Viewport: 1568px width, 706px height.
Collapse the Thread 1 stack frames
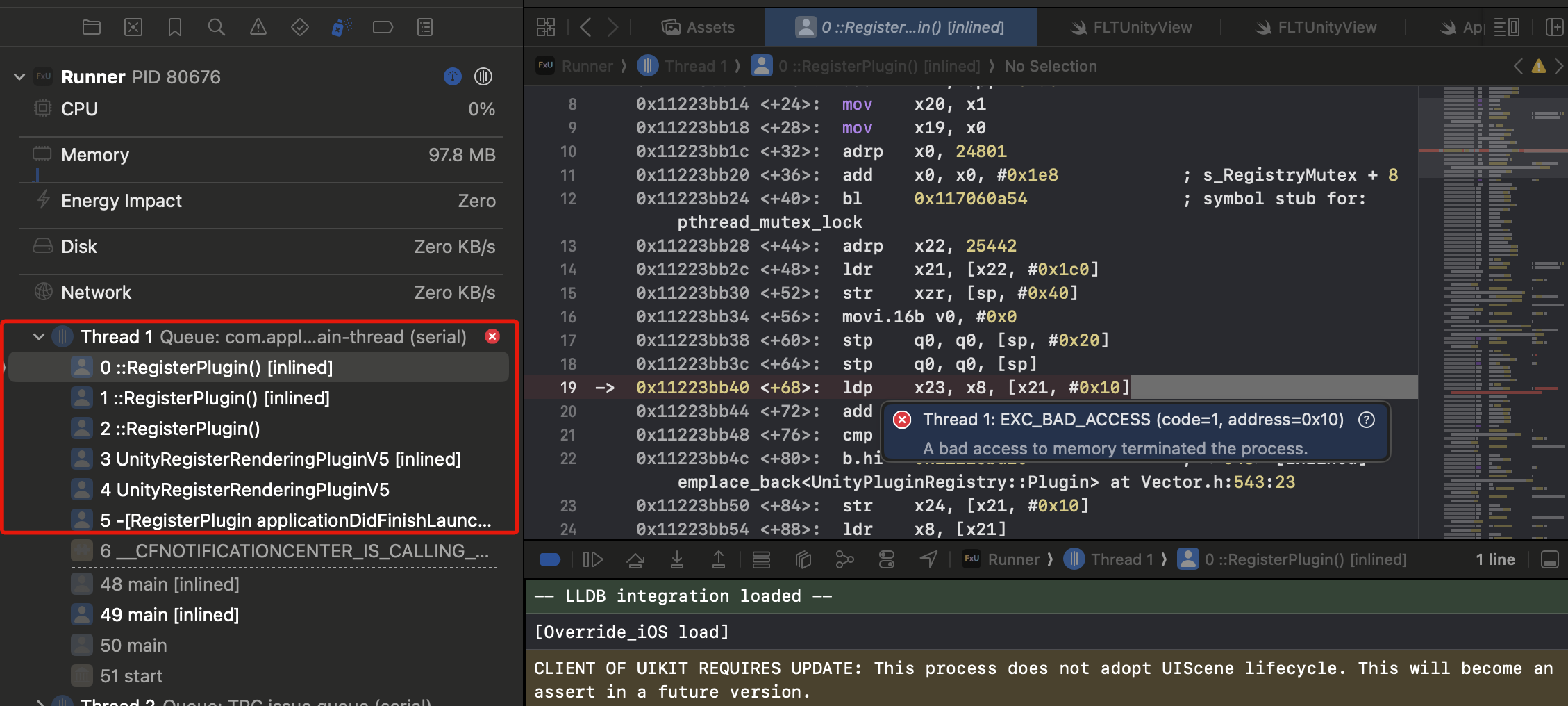point(39,337)
